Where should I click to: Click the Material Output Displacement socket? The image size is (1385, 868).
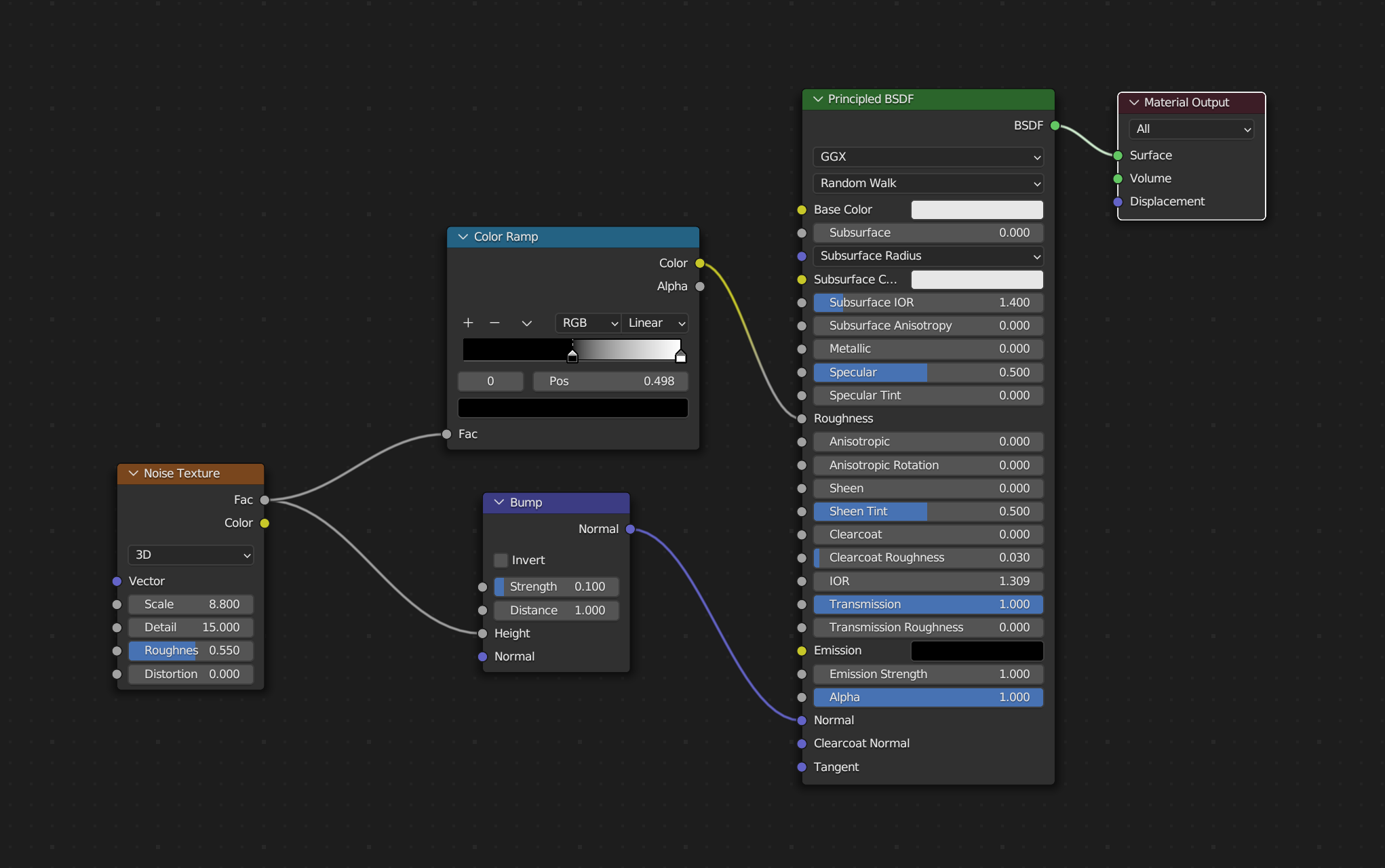1118,202
